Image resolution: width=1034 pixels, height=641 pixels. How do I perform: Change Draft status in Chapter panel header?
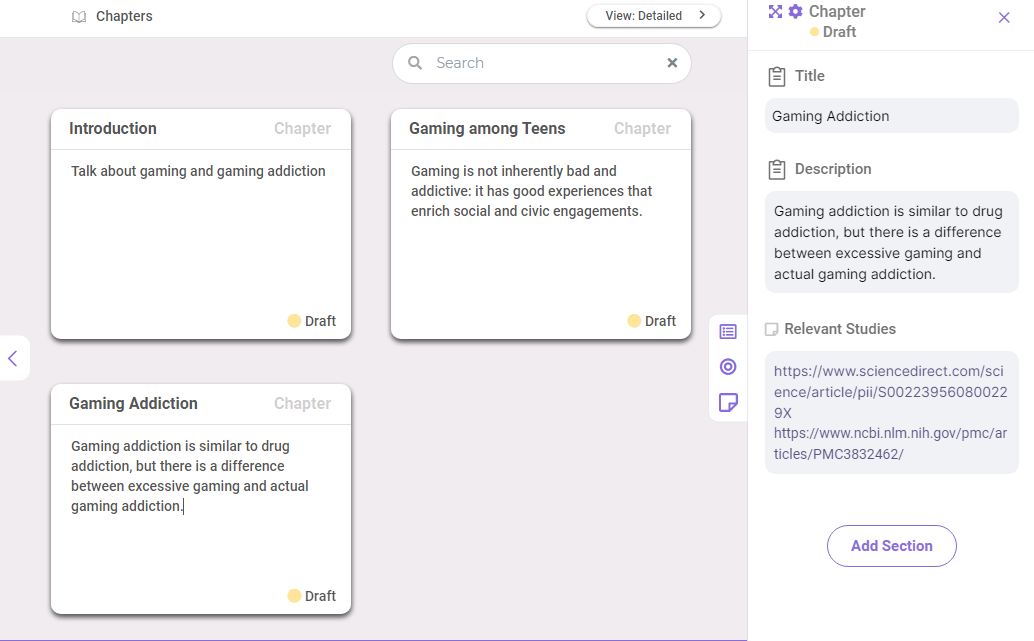833,32
